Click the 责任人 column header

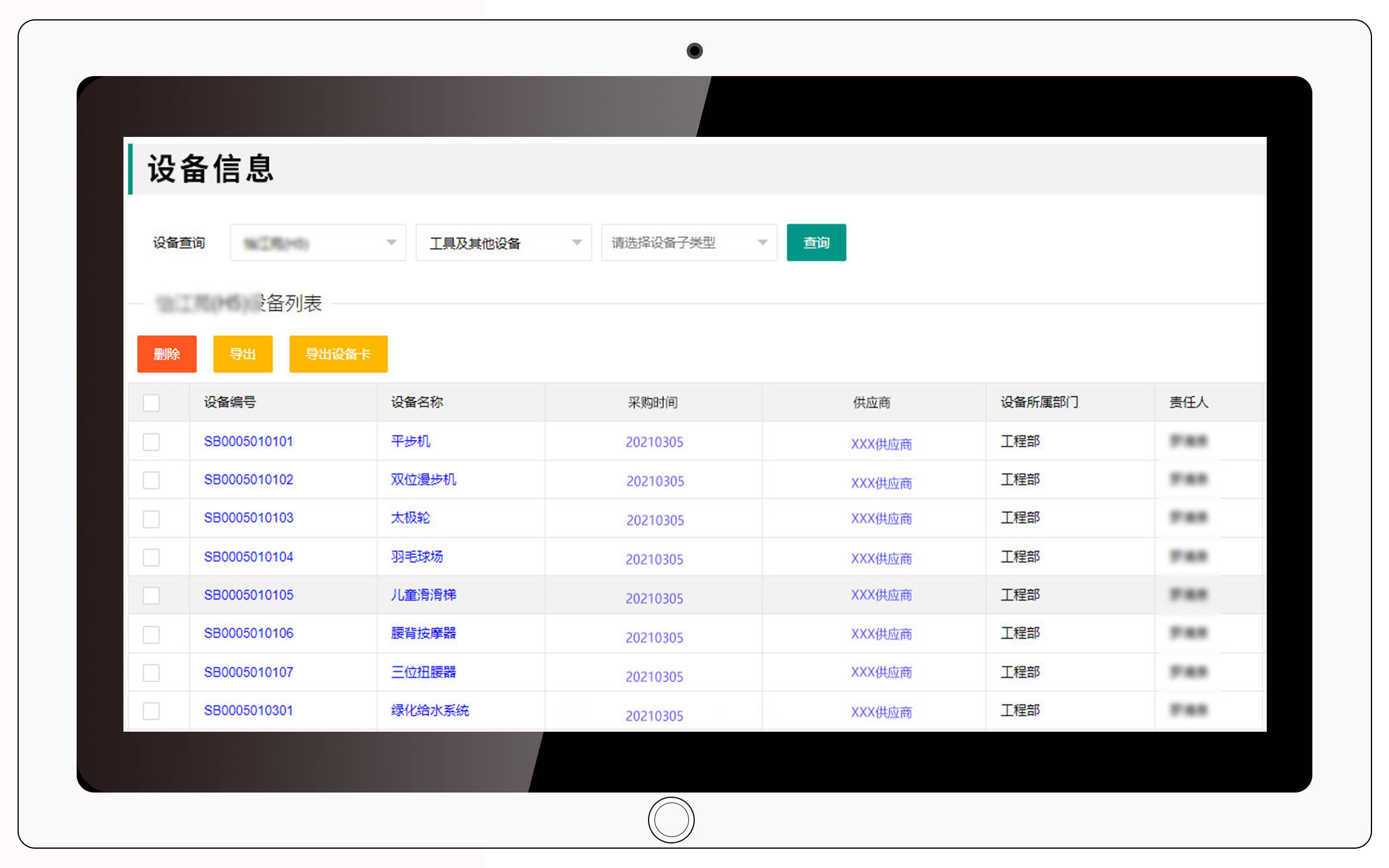(1188, 402)
